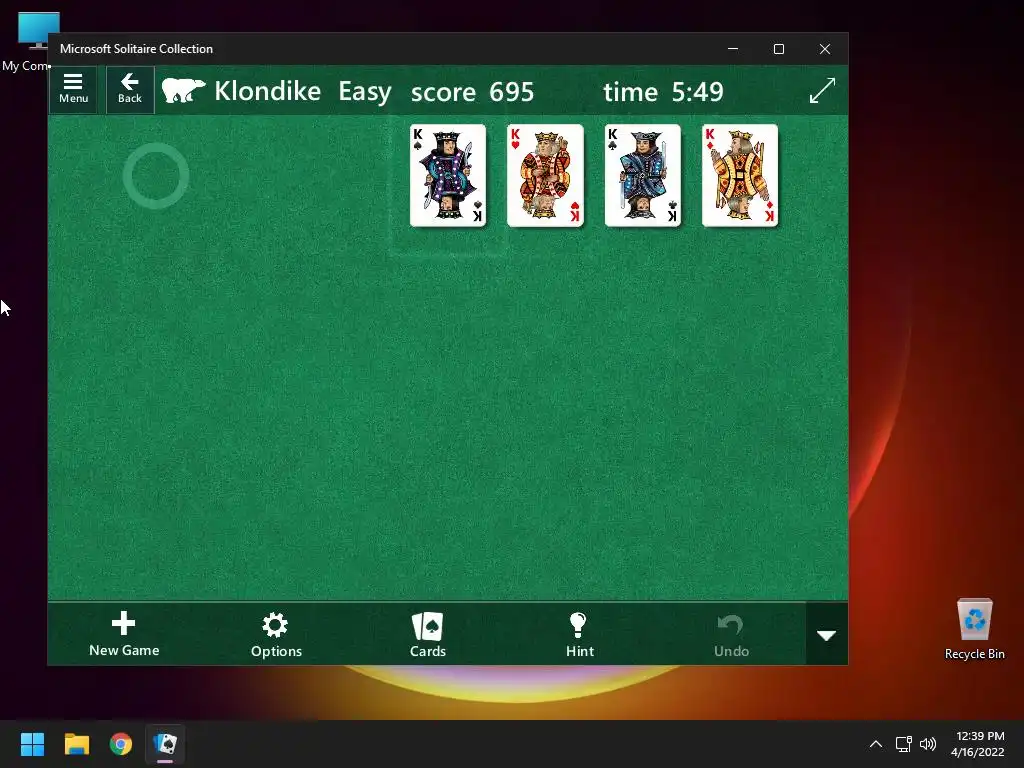Click the Klondike game title text

pos(268,91)
